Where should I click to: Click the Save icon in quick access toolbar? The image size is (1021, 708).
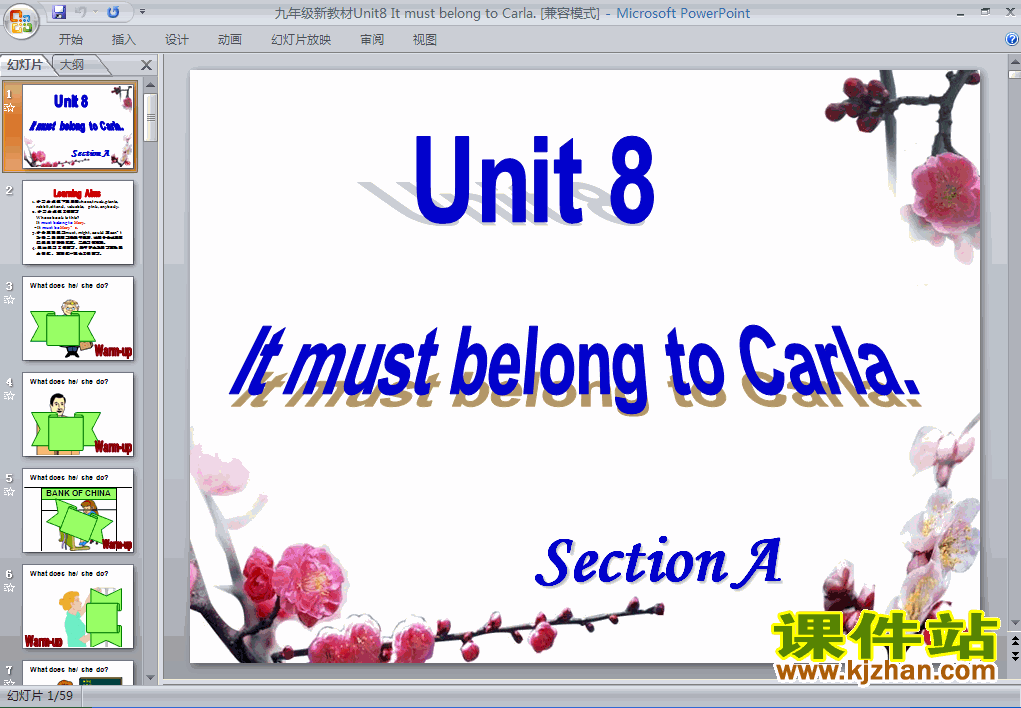[59, 12]
